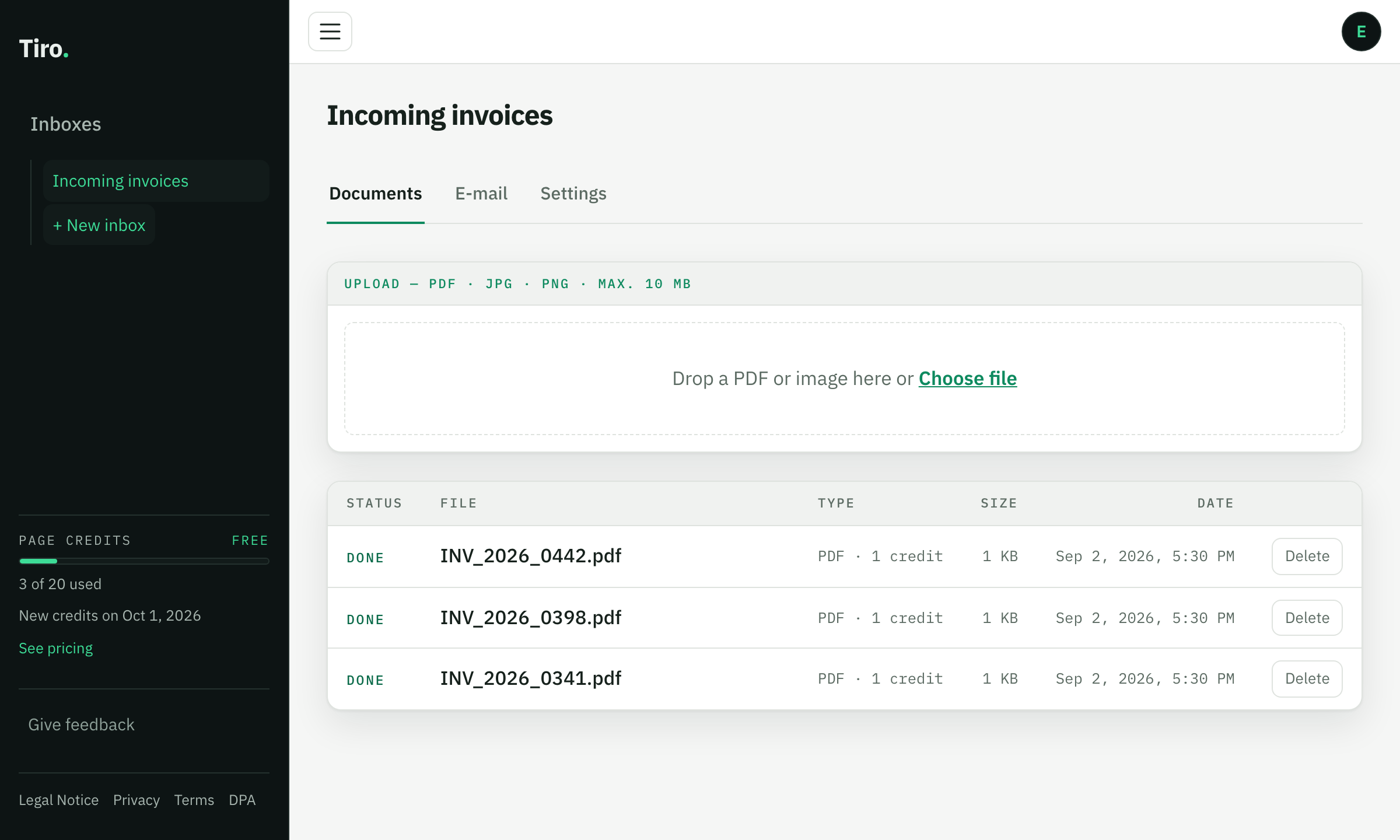The width and height of the screenshot is (1400, 840).
Task: Click DONE status of INV_2026_0442.pdf
Action: click(x=365, y=558)
